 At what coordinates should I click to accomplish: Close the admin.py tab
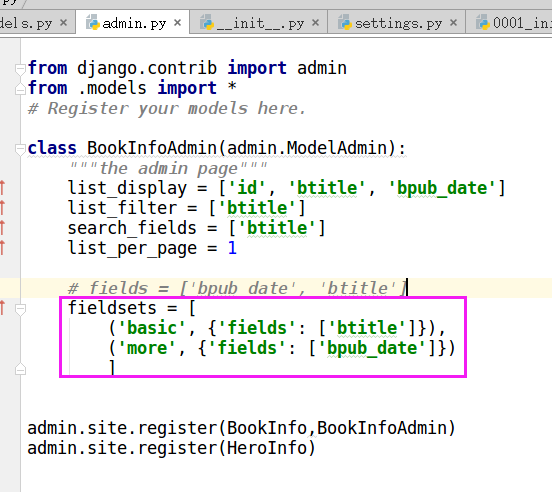pos(177,23)
